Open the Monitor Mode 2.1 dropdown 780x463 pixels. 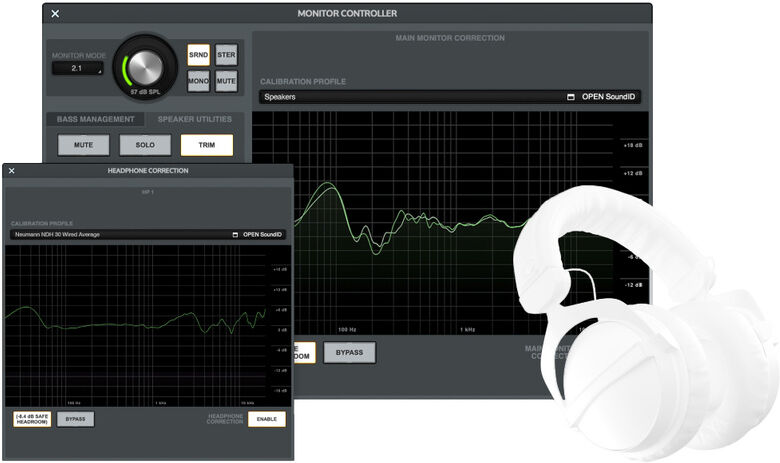[78, 69]
